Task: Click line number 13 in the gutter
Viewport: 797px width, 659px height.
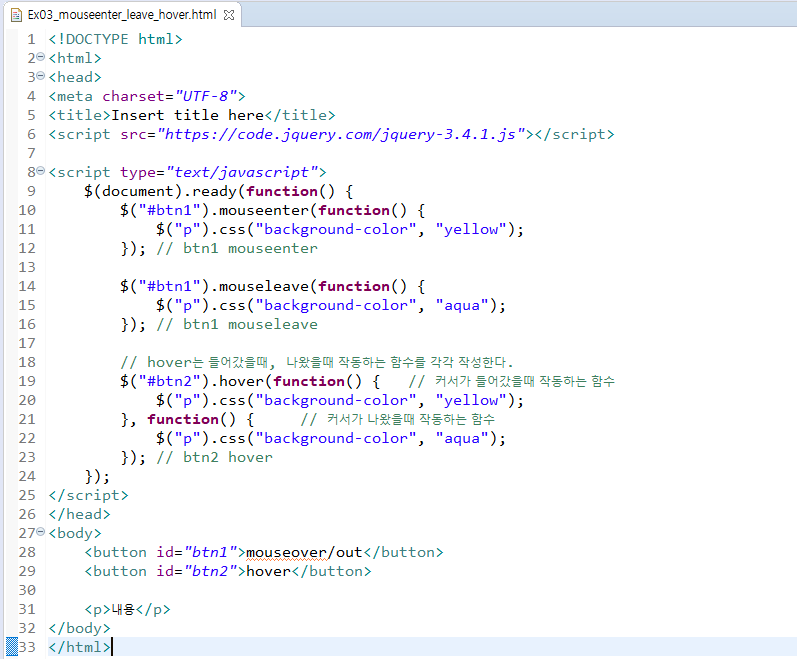Action: click(x=27, y=267)
